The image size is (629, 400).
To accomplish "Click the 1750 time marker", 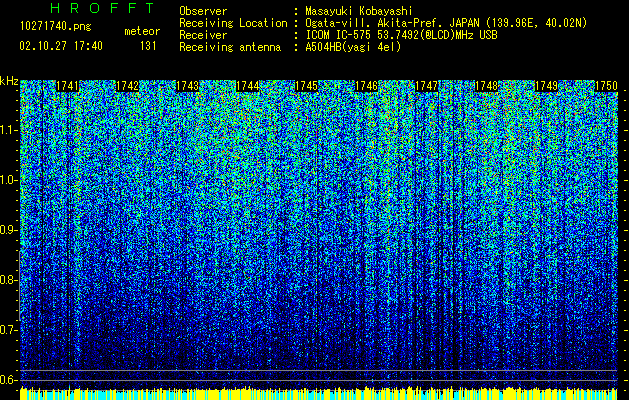I will [x=606, y=86].
